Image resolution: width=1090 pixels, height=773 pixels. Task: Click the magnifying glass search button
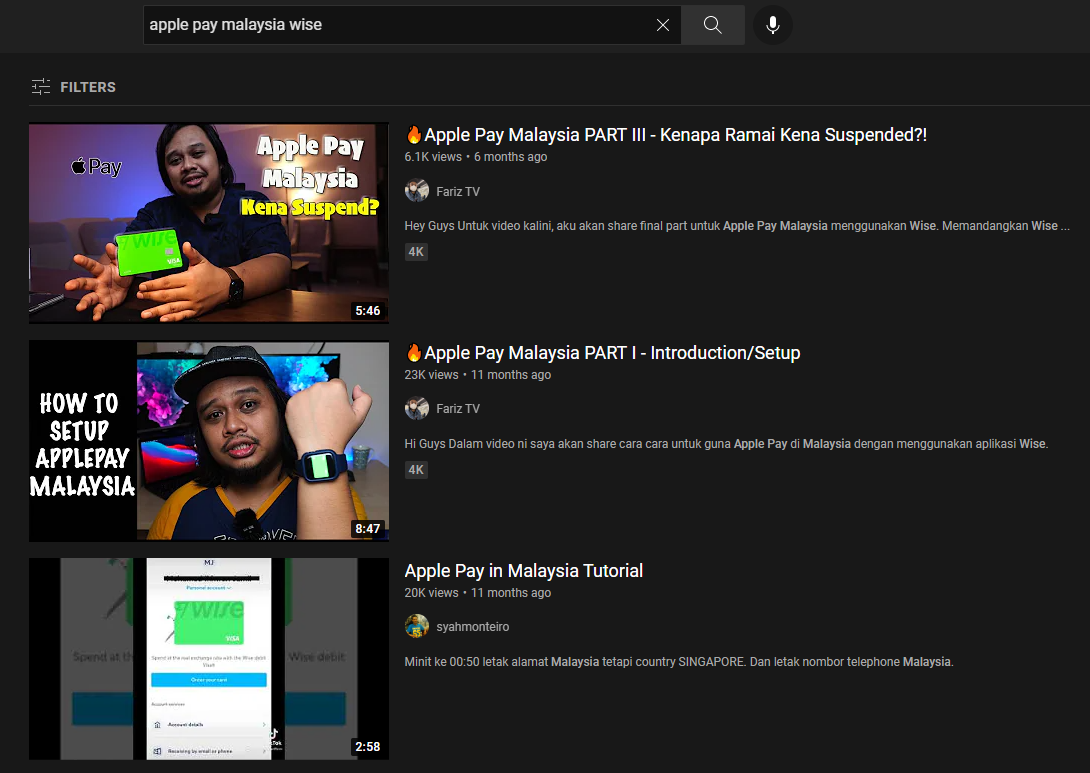(x=713, y=25)
